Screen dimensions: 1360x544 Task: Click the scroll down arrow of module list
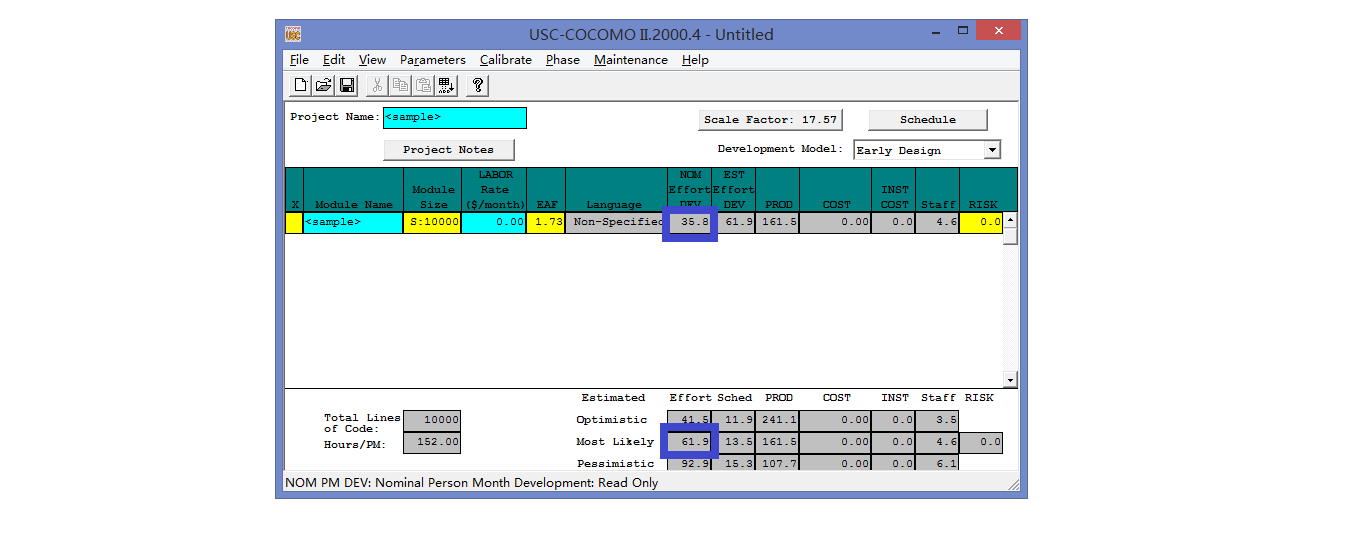tap(1010, 380)
